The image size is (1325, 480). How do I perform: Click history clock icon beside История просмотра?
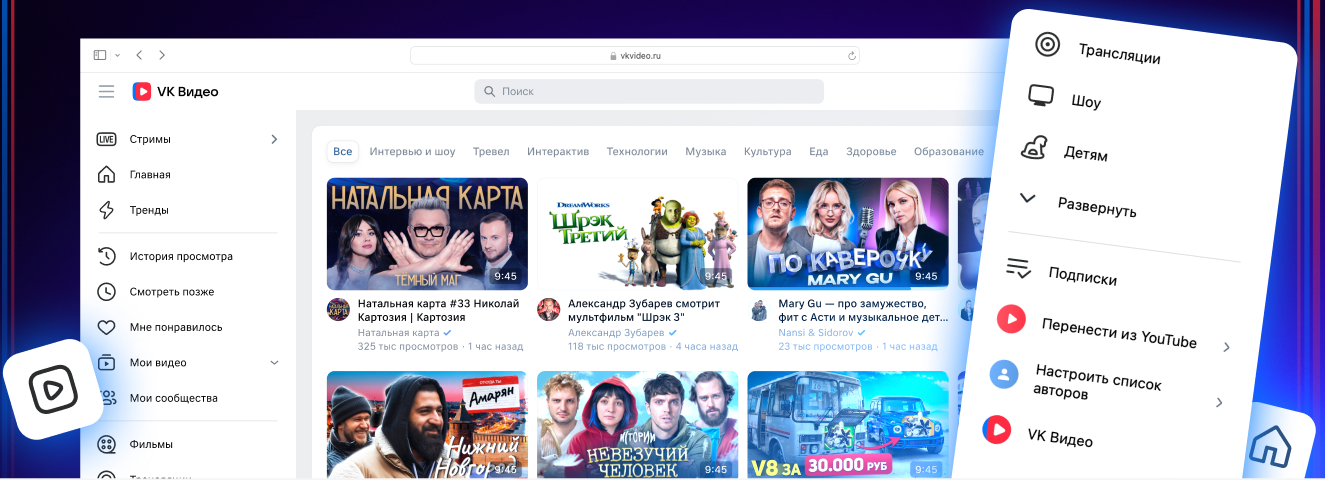coord(106,256)
